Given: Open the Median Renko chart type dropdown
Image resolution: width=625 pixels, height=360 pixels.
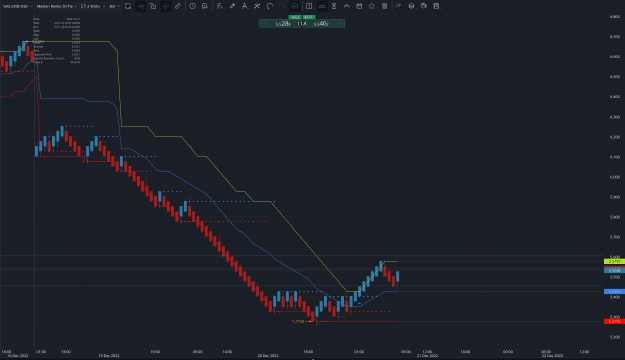Looking at the screenshot, I should click(x=57, y=6).
